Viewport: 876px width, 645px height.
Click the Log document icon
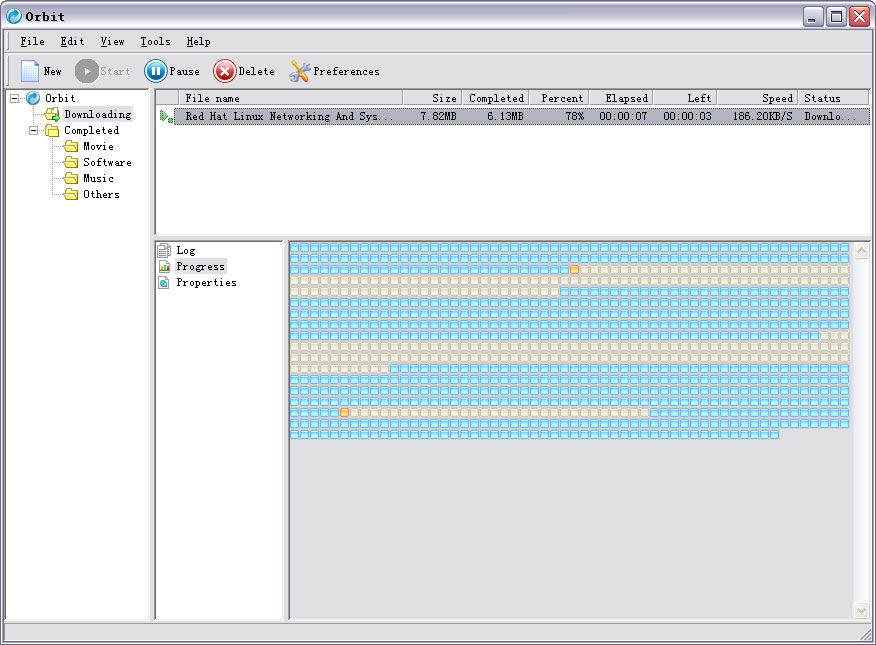164,250
